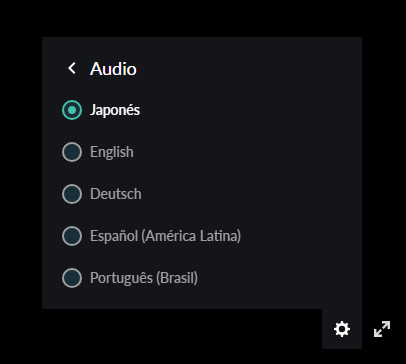Click the Español (América Latina) label text
The width and height of the screenshot is (406, 364).
165,236
